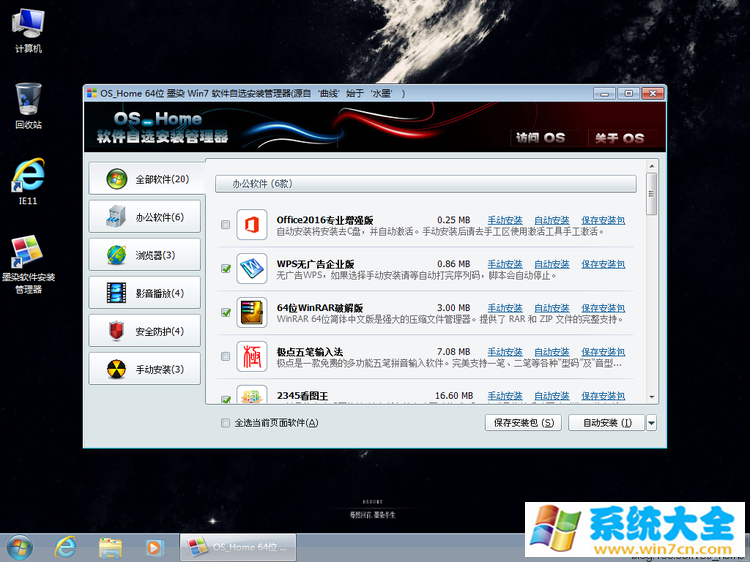Open the 回收站 recycle bin icon
Image resolution: width=750 pixels, height=562 pixels.
[28, 106]
